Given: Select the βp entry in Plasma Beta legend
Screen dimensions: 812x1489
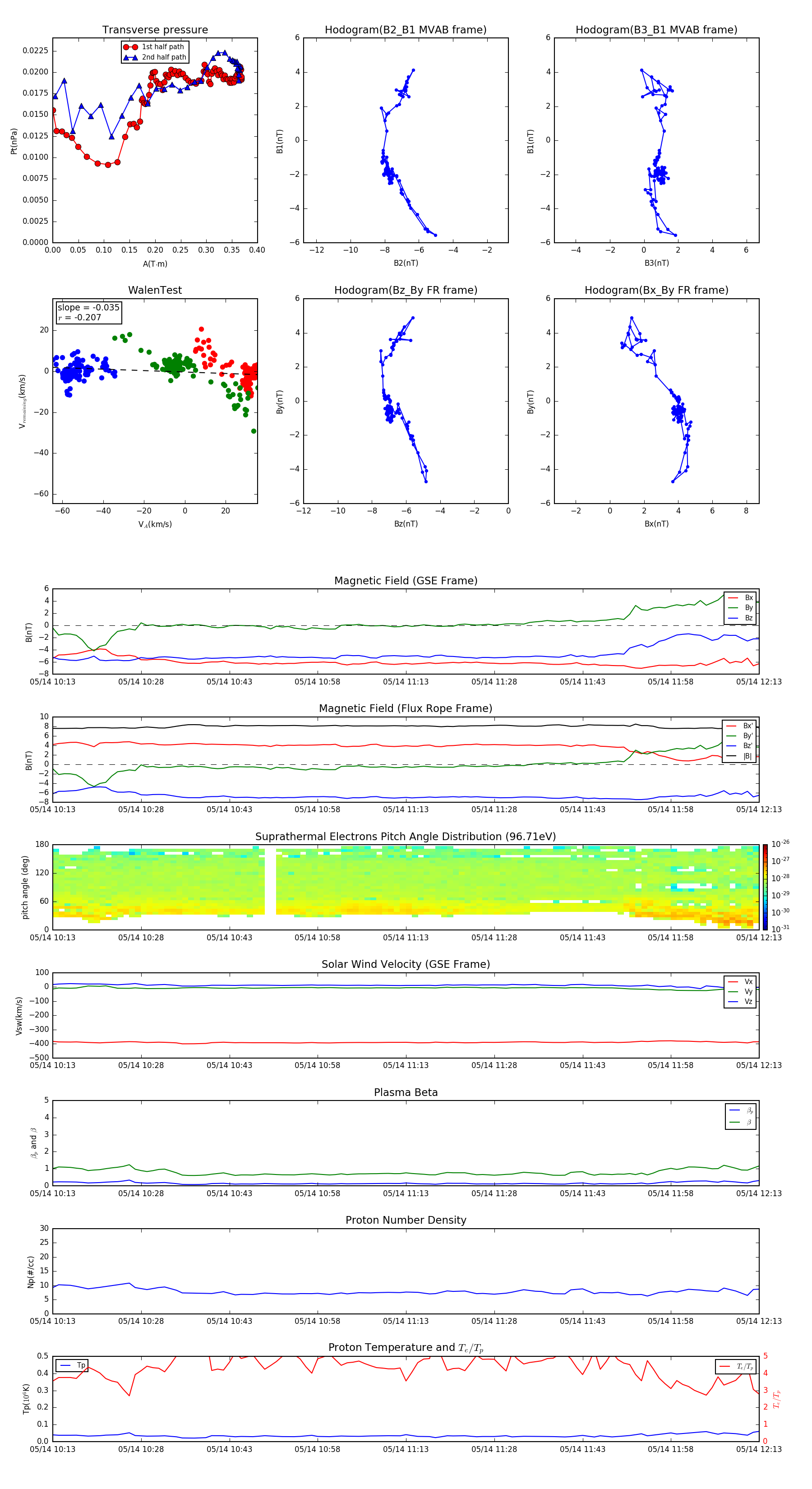Looking at the screenshot, I should (x=742, y=1110).
